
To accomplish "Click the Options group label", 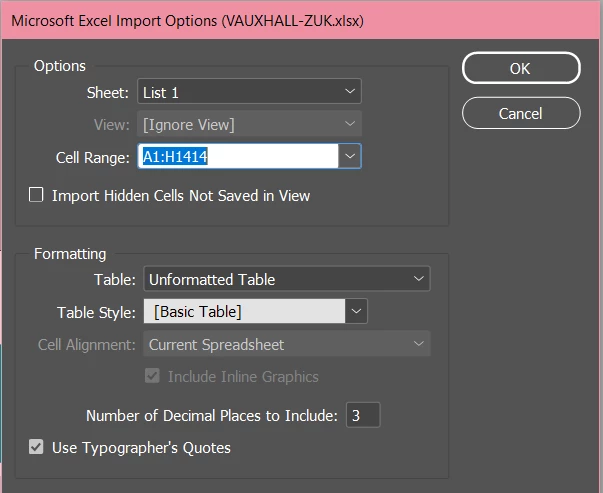I will coord(60,66).
